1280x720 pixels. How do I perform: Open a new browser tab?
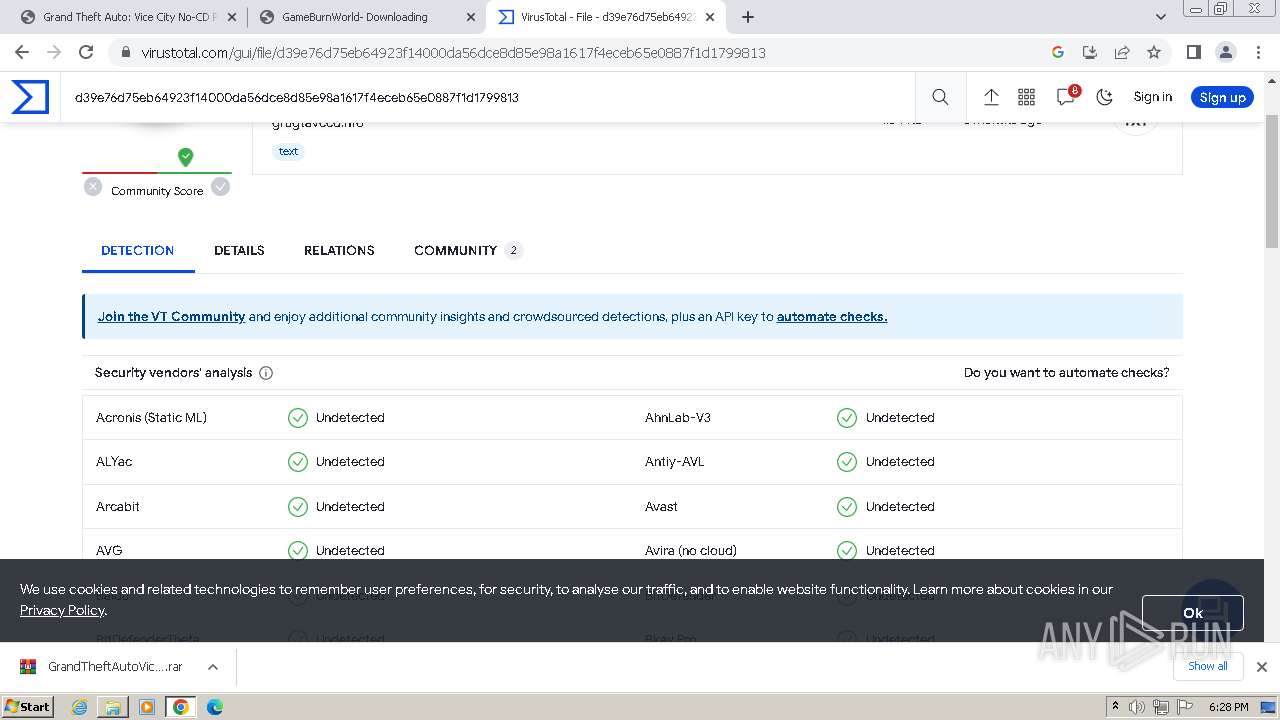tap(747, 17)
